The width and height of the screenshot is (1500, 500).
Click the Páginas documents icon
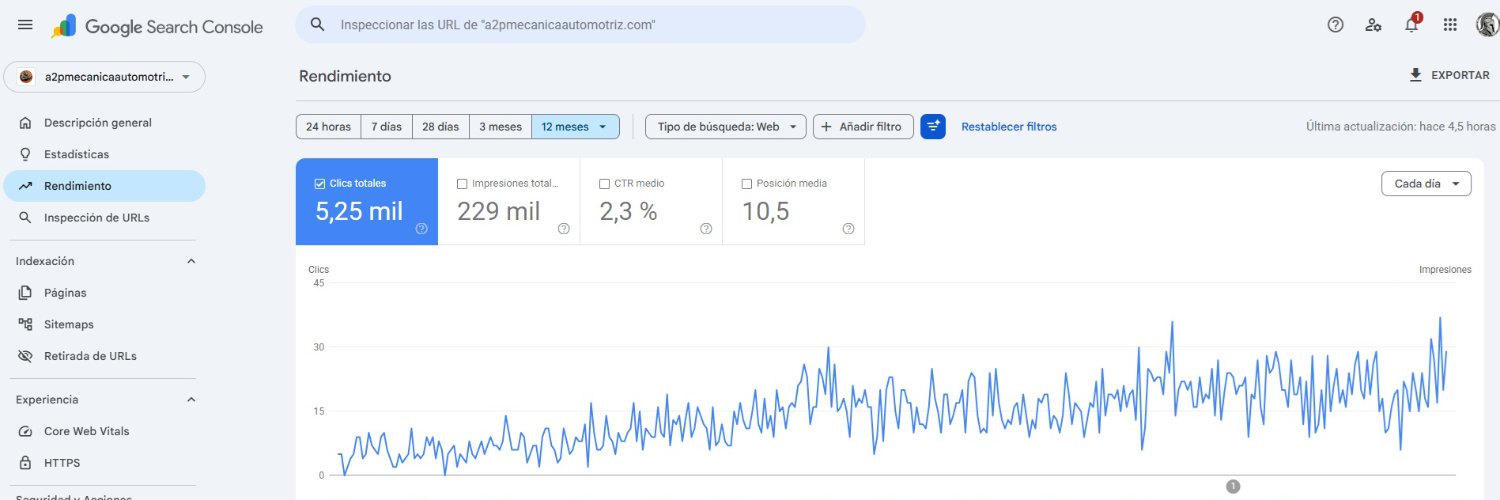(25, 293)
